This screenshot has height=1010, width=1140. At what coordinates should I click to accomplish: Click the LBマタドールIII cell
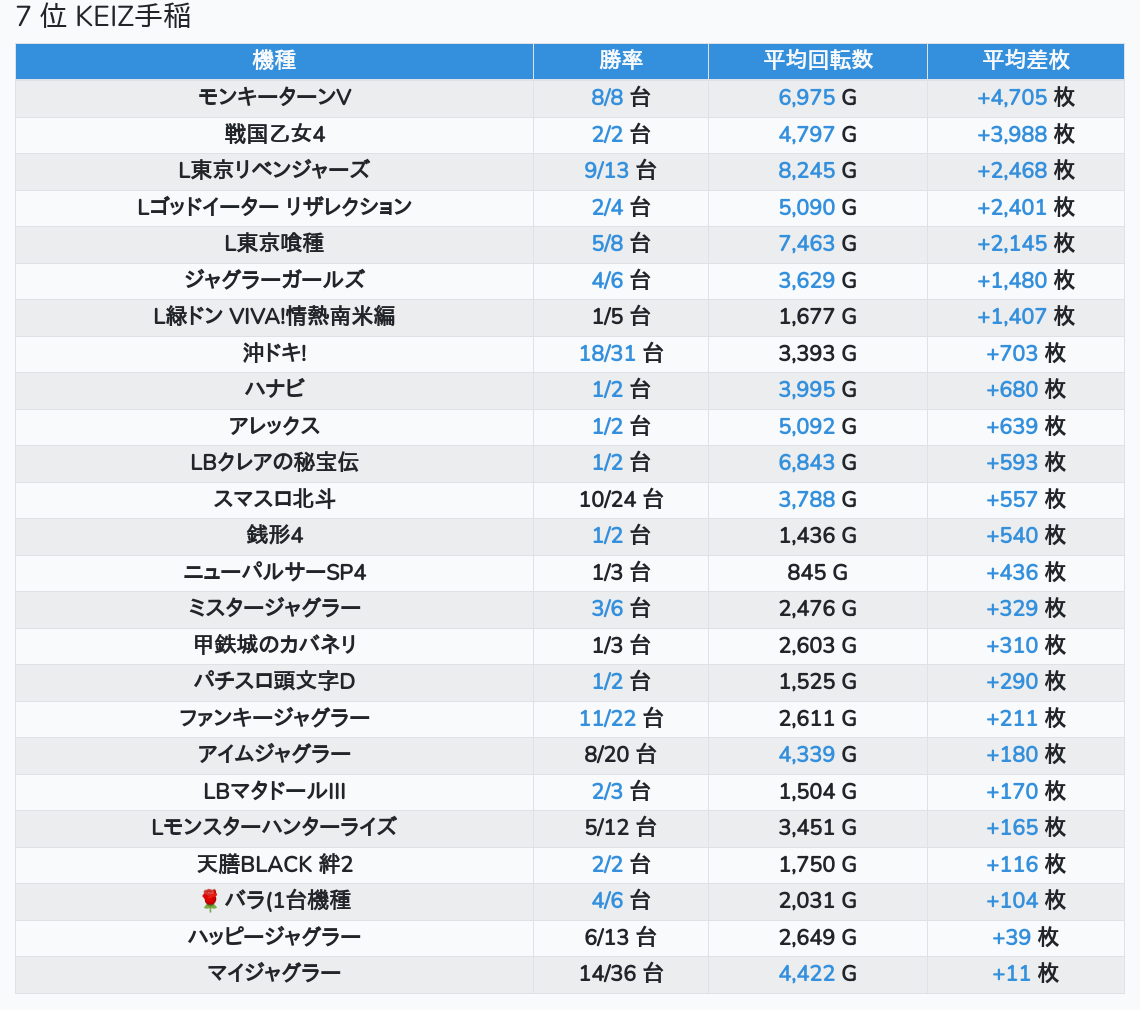pyautogui.click(x=274, y=791)
